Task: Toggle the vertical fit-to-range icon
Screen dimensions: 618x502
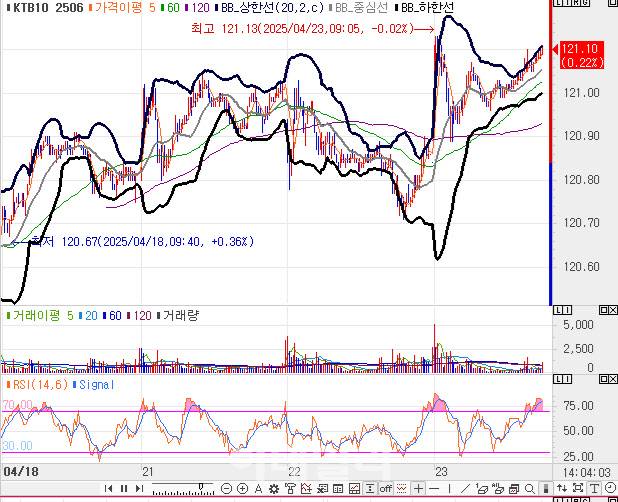Action: (370, 489)
